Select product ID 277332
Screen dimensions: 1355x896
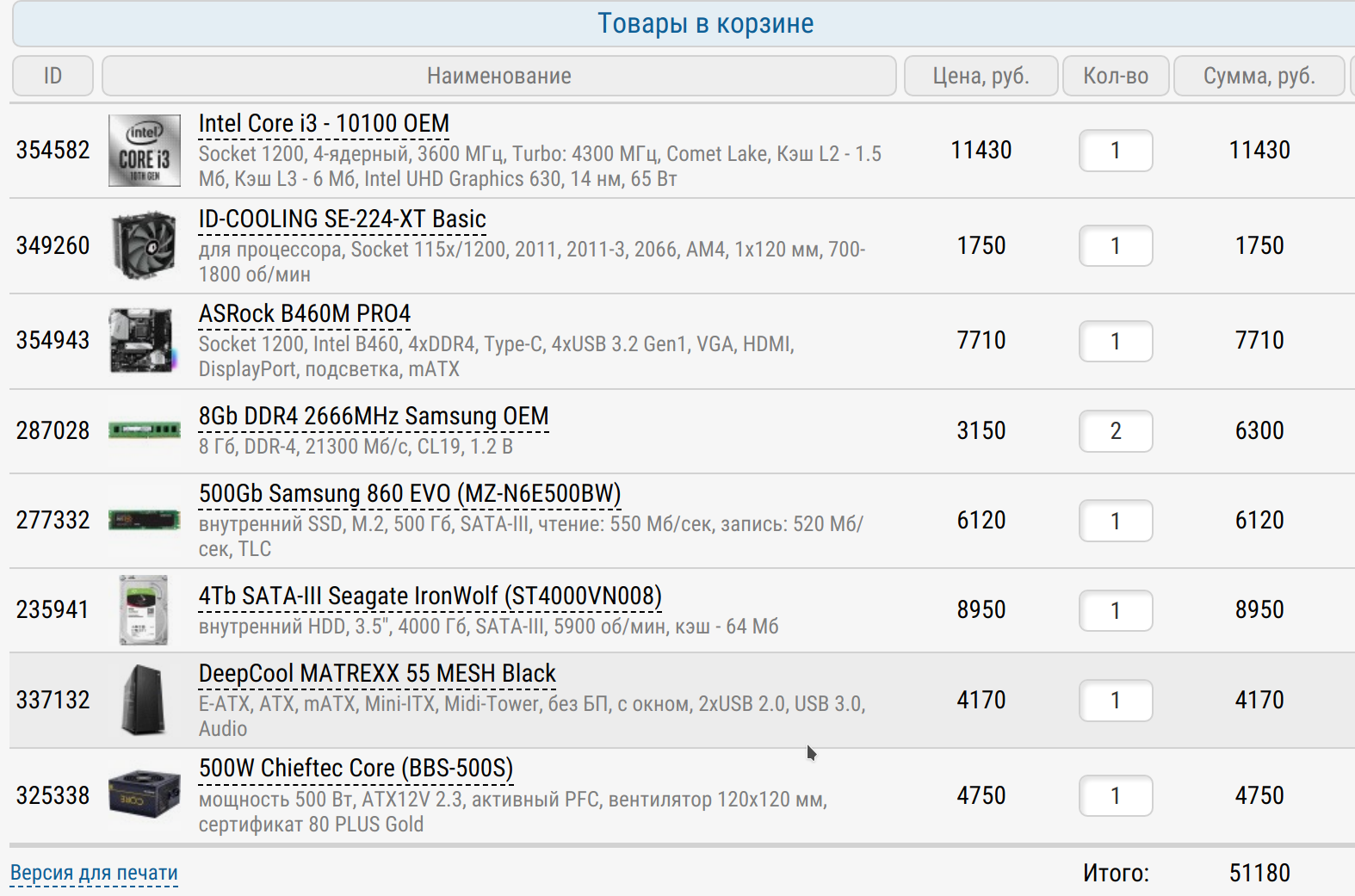[x=53, y=520]
